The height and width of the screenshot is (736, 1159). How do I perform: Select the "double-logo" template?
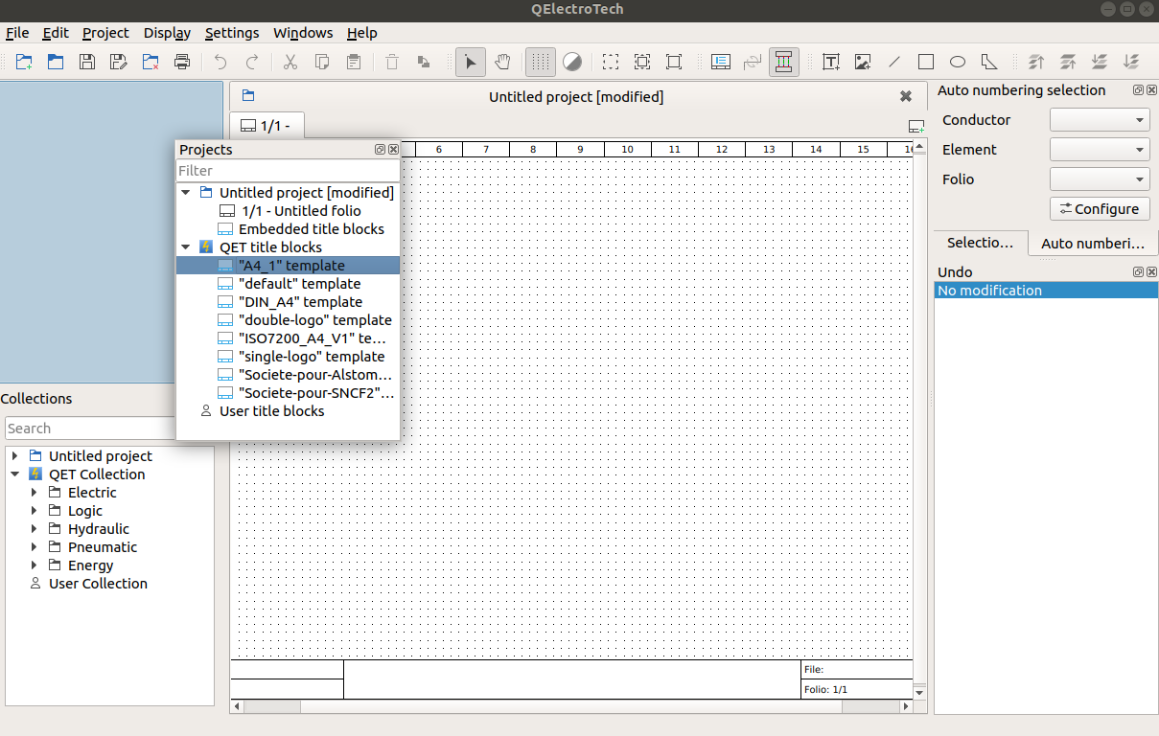click(x=315, y=320)
